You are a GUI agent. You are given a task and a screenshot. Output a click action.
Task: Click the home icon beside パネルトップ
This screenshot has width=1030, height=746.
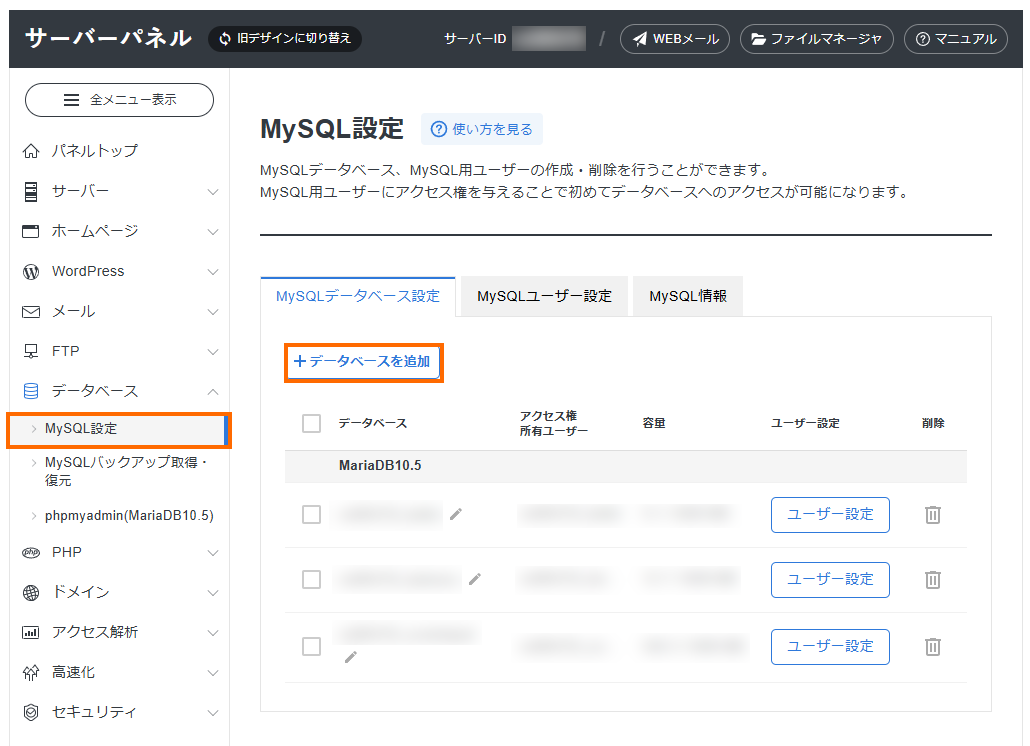31,152
